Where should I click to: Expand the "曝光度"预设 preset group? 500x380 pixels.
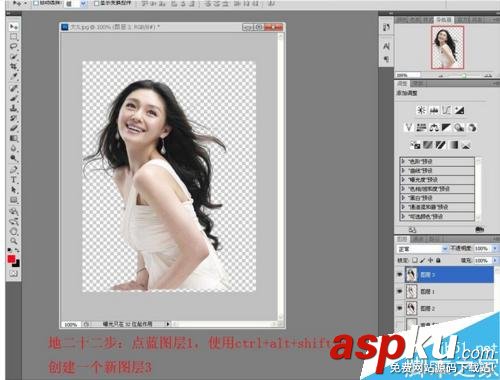pos(403,180)
